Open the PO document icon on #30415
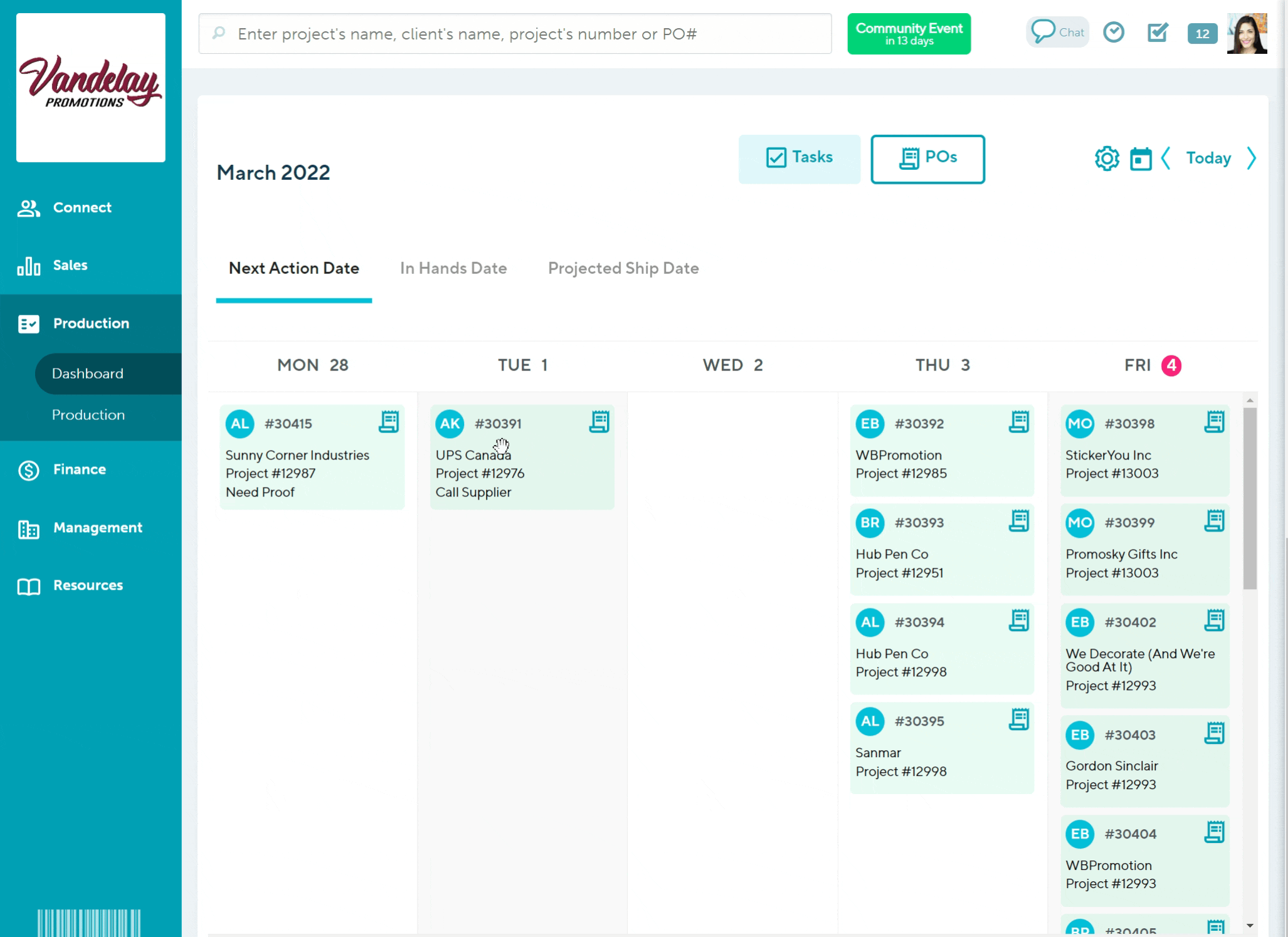Screen dimensions: 1288x937 pos(389,422)
